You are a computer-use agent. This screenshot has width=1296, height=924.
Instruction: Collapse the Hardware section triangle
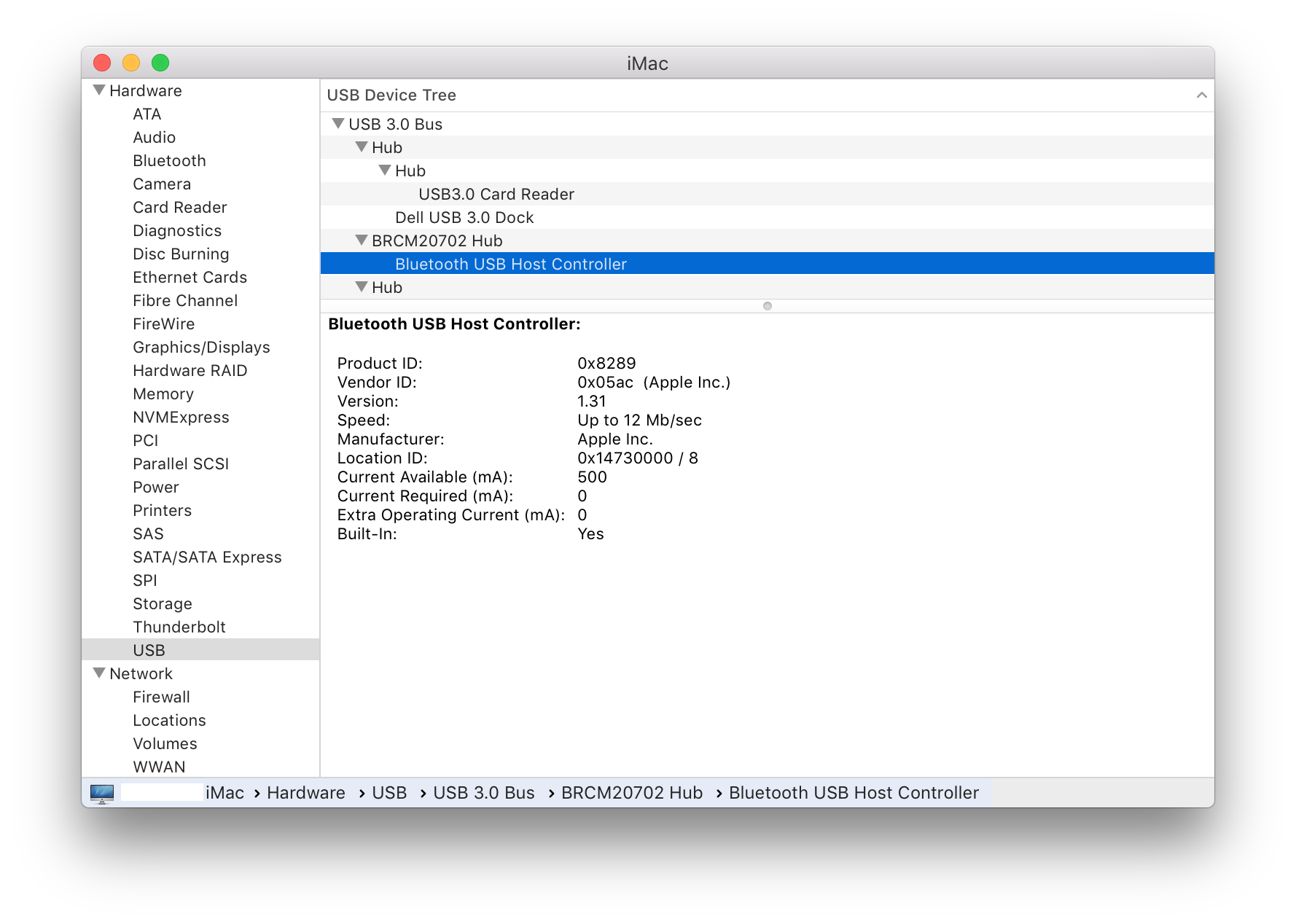[99, 90]
